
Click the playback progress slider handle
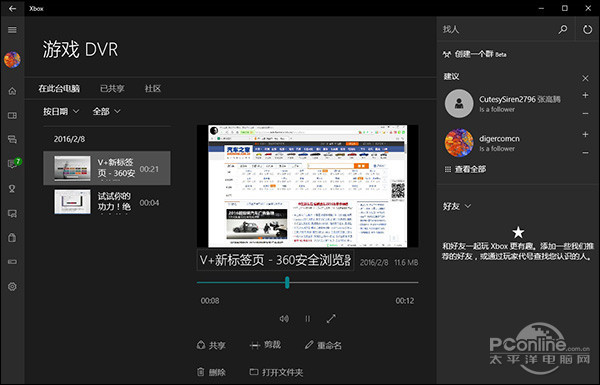tap(287, 283)
